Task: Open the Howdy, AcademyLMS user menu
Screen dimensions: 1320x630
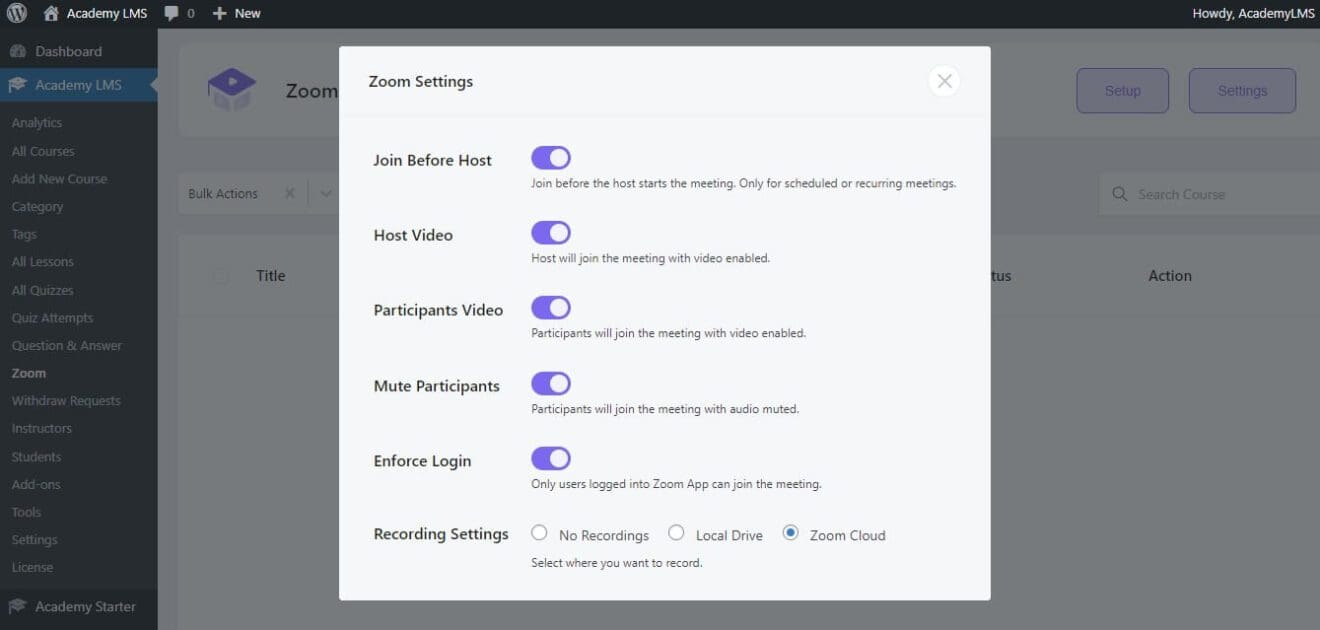Action: click(x=1252, y=13)
